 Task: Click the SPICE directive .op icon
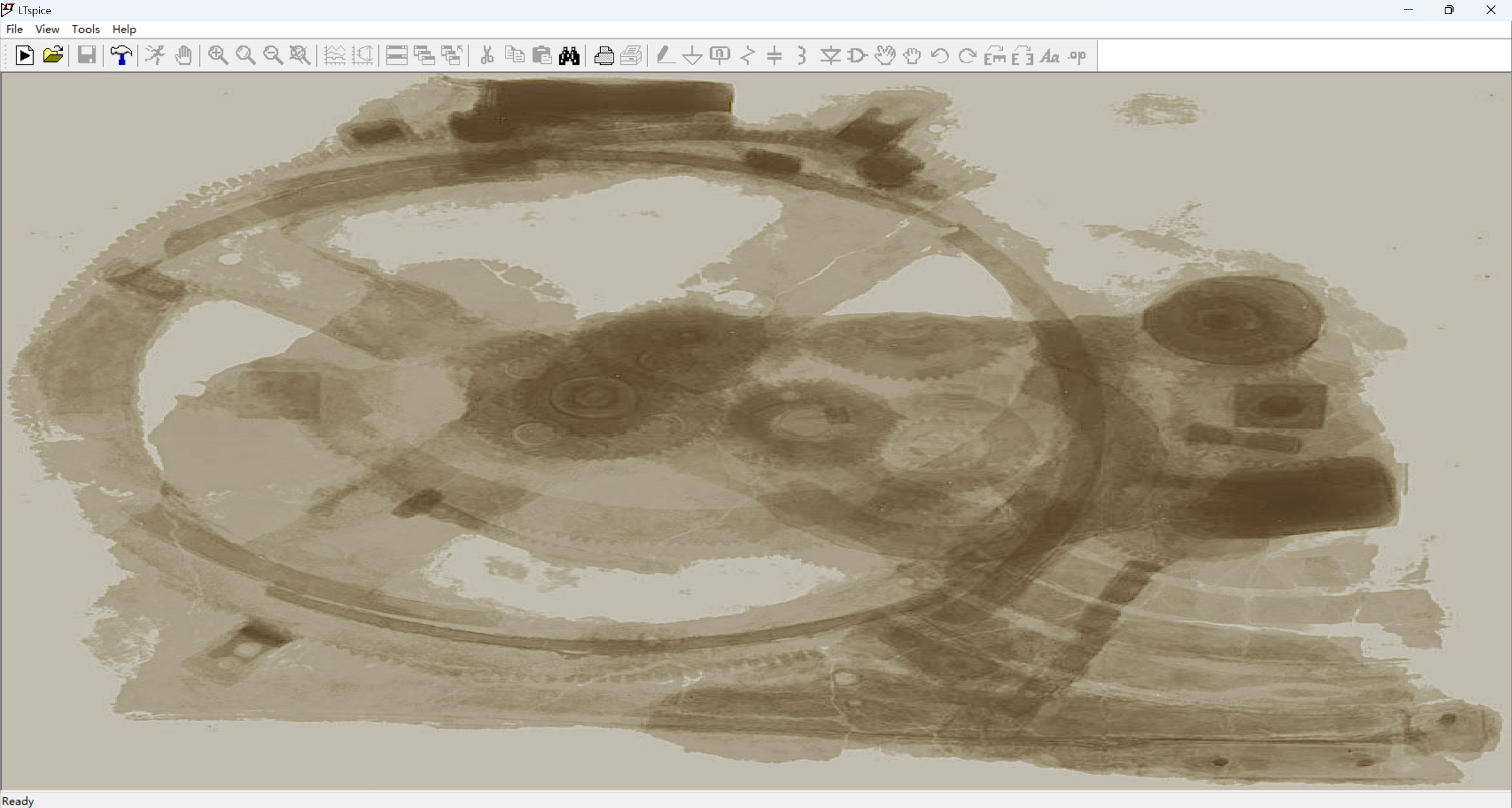[1077, 56]
